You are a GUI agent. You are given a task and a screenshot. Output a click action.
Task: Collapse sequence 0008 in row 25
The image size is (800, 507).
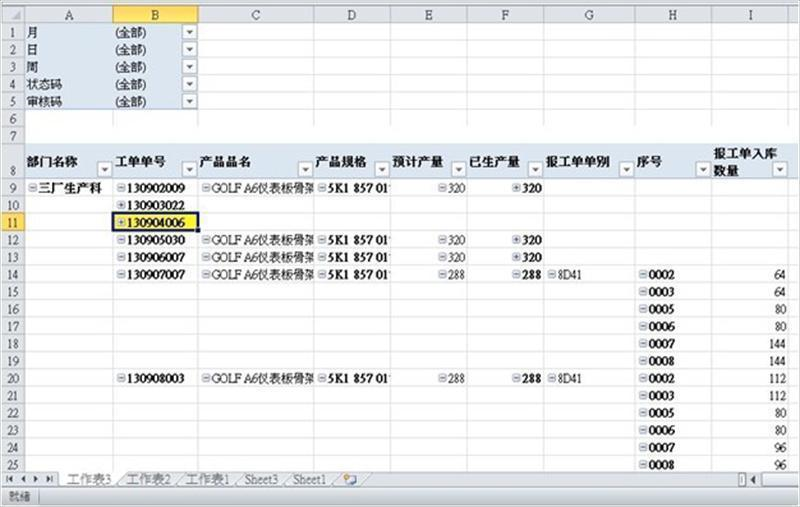643,465
